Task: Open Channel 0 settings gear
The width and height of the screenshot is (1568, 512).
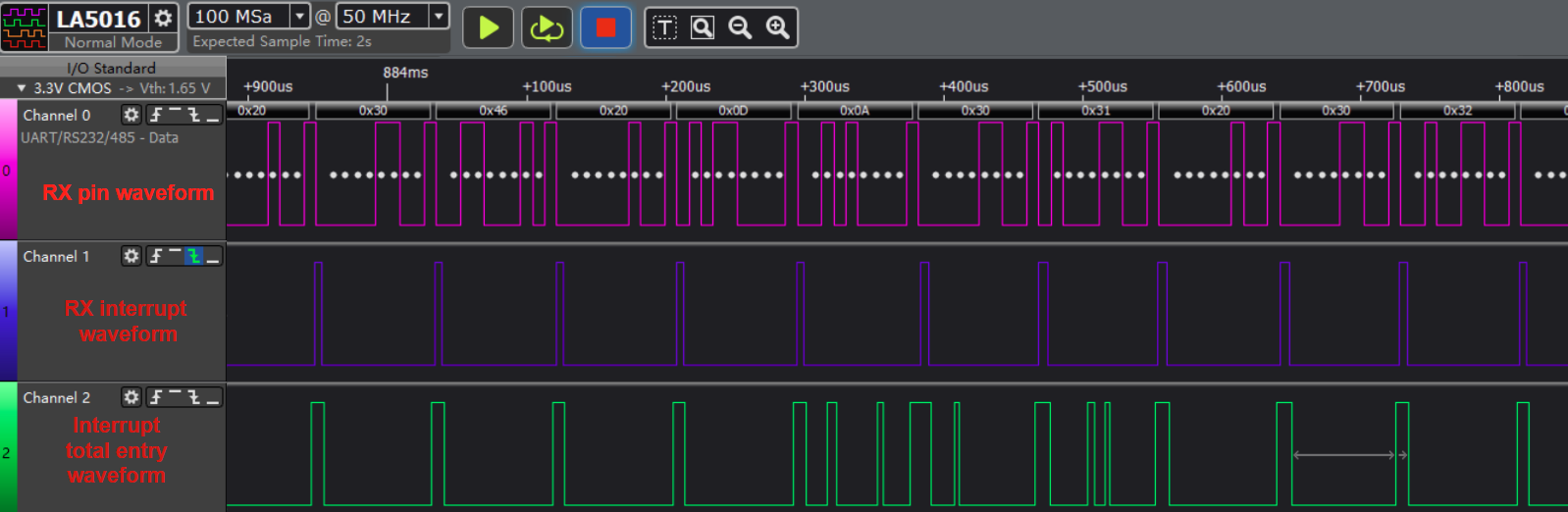Action: coord(131,115)
